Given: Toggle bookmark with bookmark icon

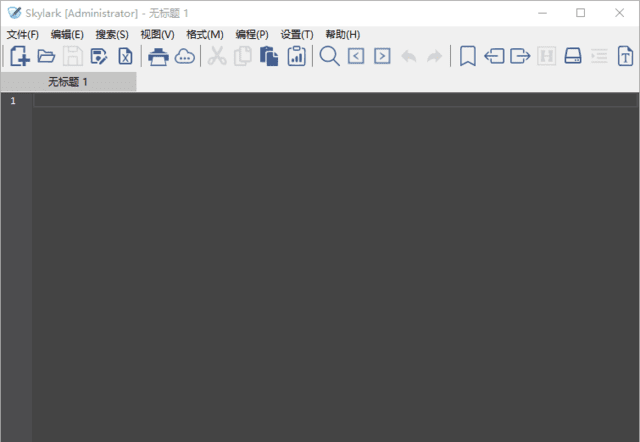Looking at the screenshot, I should [x=468, y=56].
